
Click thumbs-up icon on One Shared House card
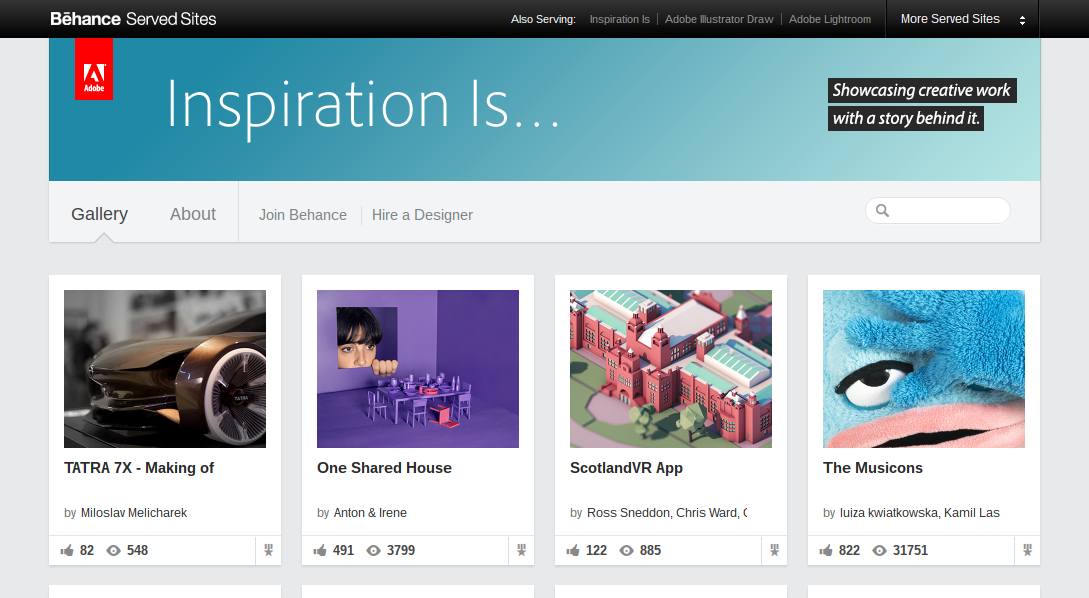coord(319,551)
